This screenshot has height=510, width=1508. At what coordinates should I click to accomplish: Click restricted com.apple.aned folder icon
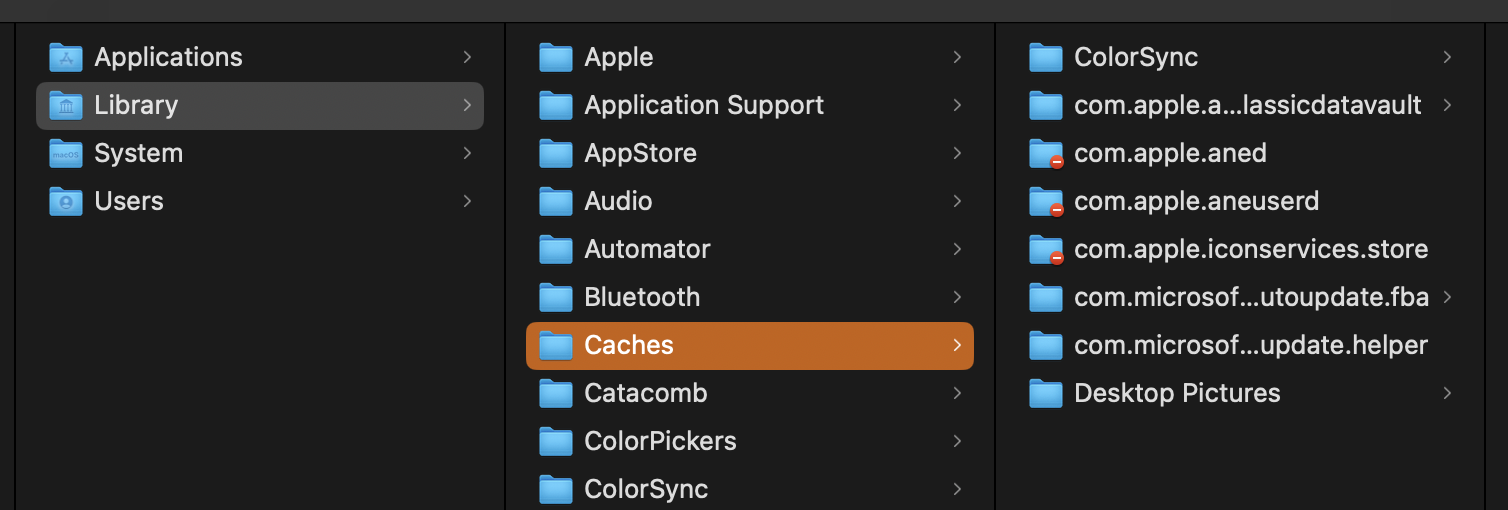click(x=1046, y=153)
